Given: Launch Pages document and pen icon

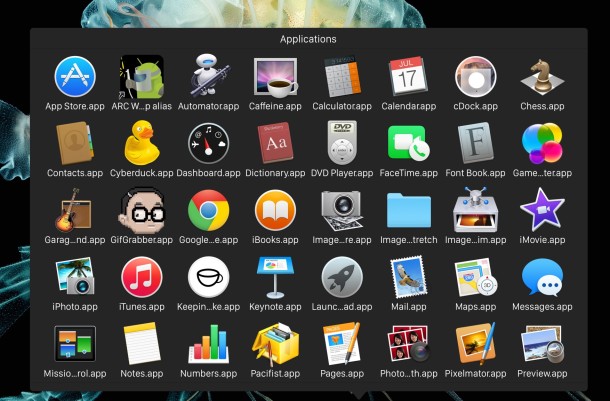Looking at the screenshot, I should (x=342, y=343).
